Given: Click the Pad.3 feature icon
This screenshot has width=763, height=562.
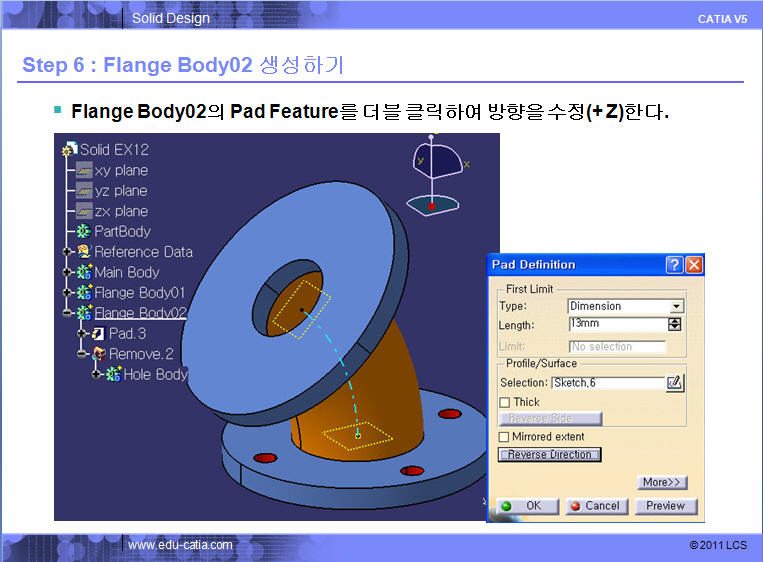Looking at the screenshot, I should [99, 333].
